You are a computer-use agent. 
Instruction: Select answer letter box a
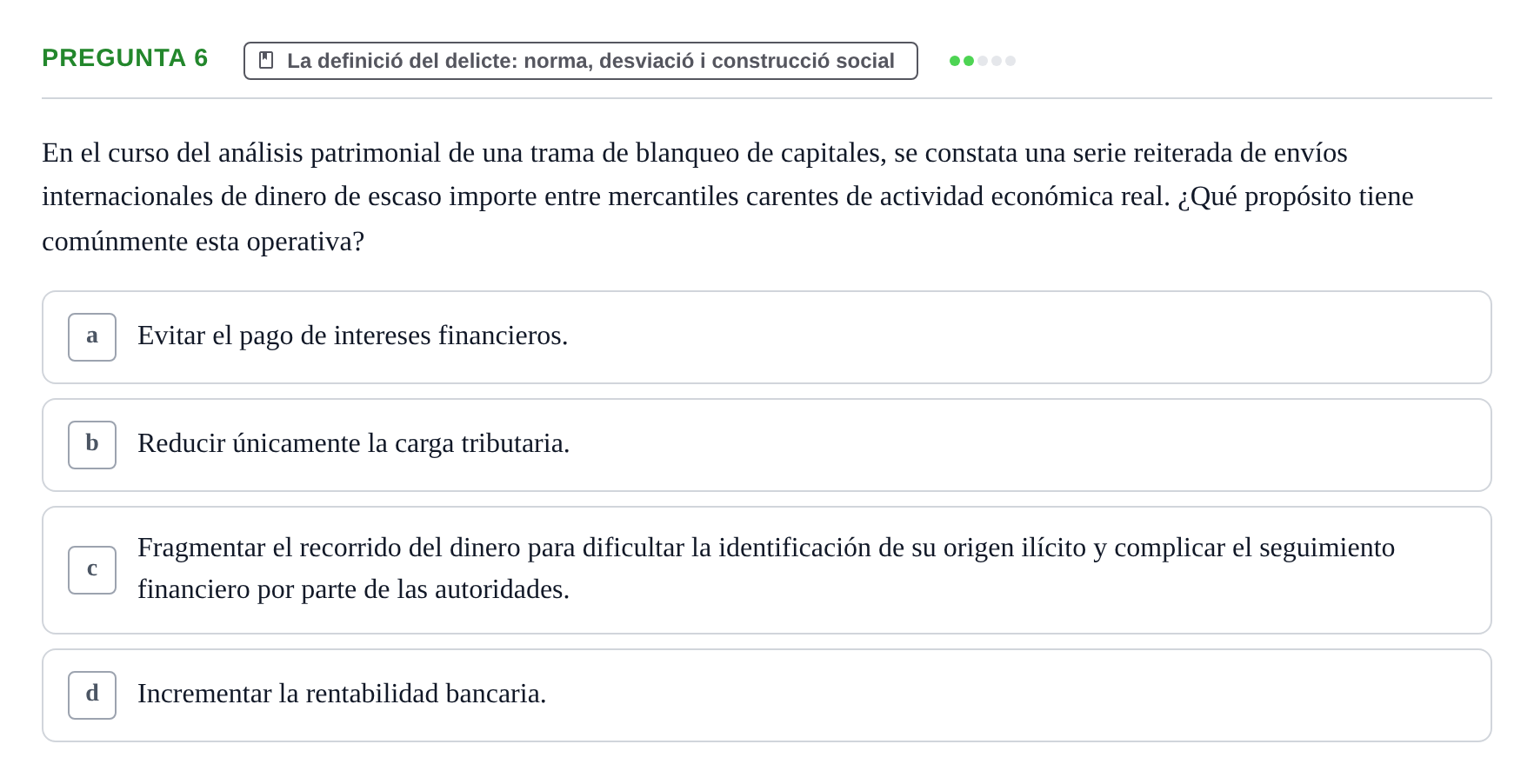[92, 337]
